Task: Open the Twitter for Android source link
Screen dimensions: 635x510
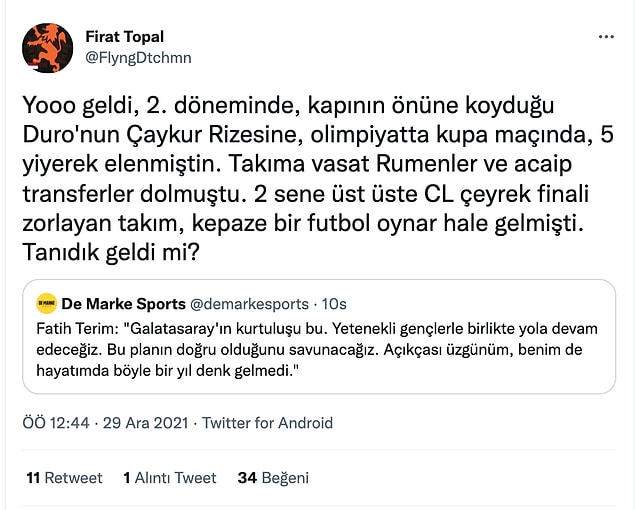Action: click(x=267, y=423)
